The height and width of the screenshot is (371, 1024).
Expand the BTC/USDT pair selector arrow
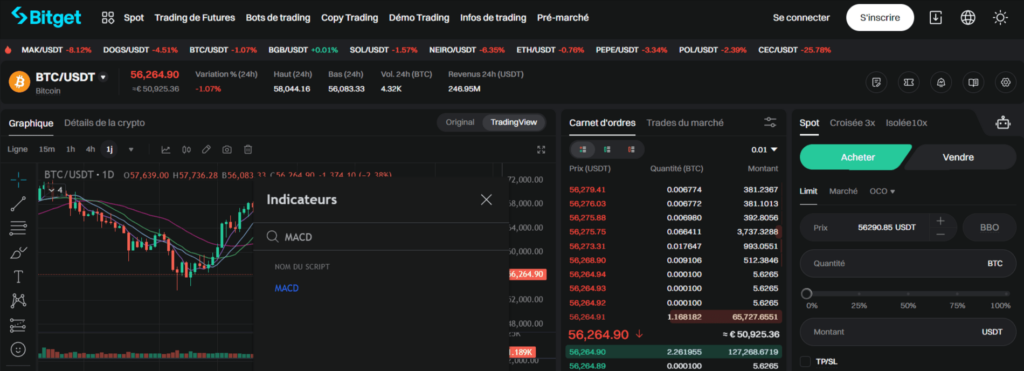click(x=103, y=77)
